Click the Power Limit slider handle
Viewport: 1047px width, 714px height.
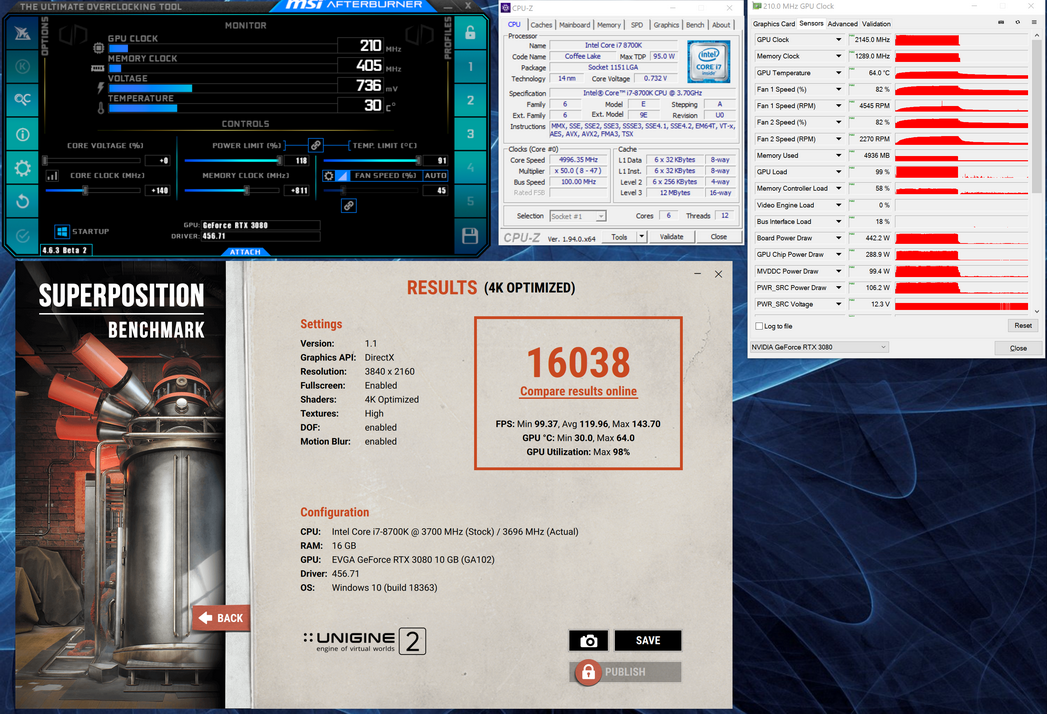[x=279, y=160]
